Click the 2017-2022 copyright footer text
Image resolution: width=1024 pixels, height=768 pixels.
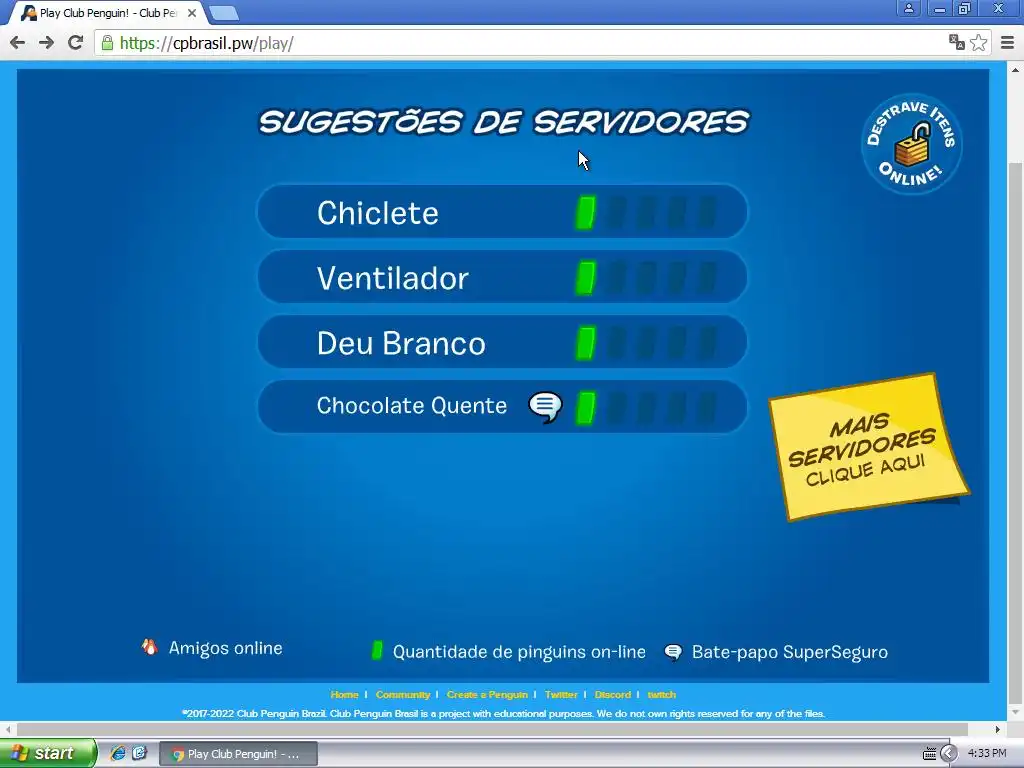pos(503,713)
